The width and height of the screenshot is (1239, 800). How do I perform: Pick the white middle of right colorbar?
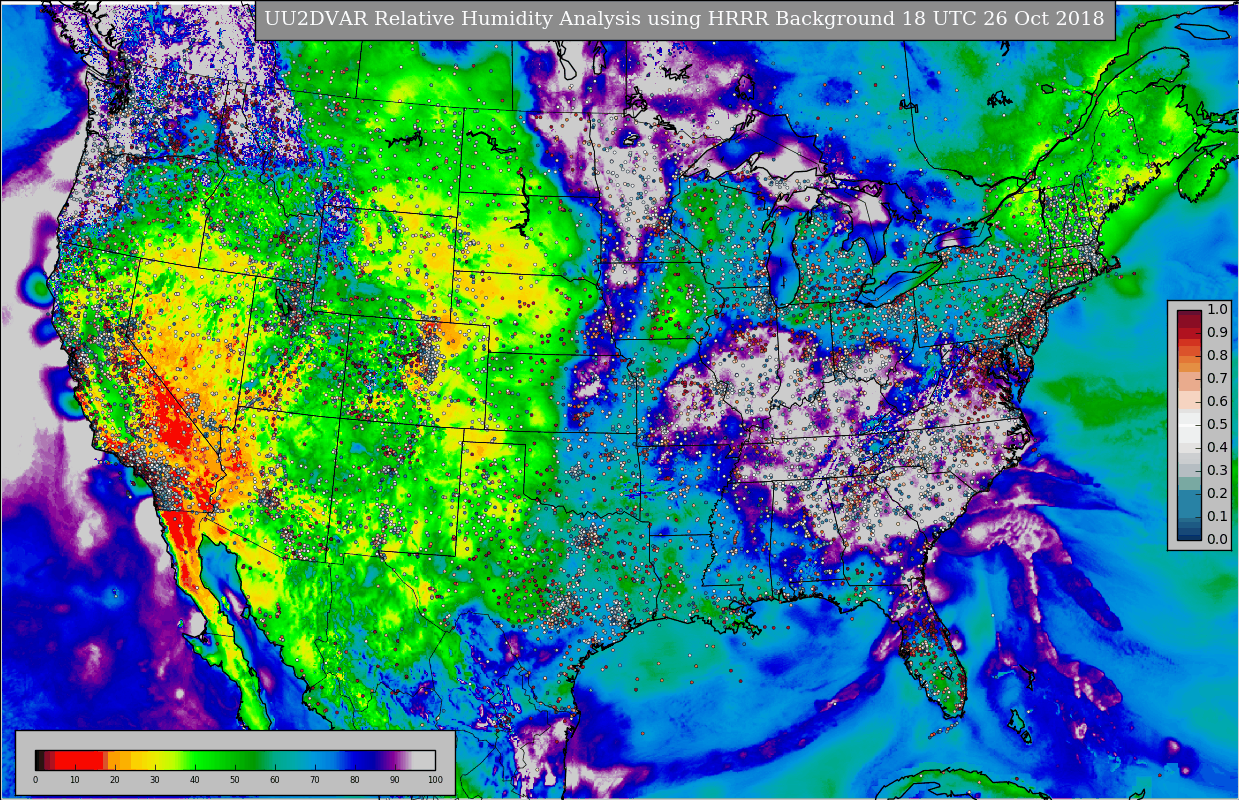point(1189,424)
